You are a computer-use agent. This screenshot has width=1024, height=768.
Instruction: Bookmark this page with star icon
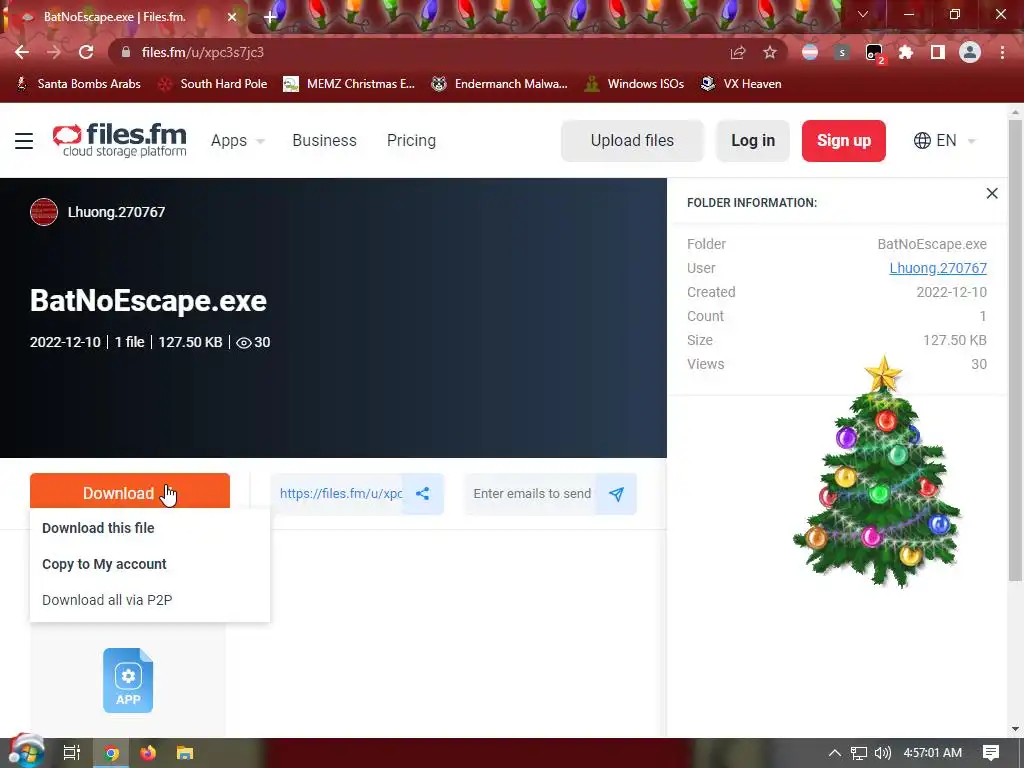tap(770, 52)
